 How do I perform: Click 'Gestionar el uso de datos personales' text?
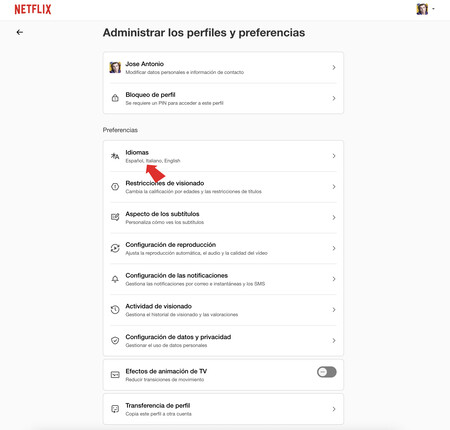pos(166,345)
